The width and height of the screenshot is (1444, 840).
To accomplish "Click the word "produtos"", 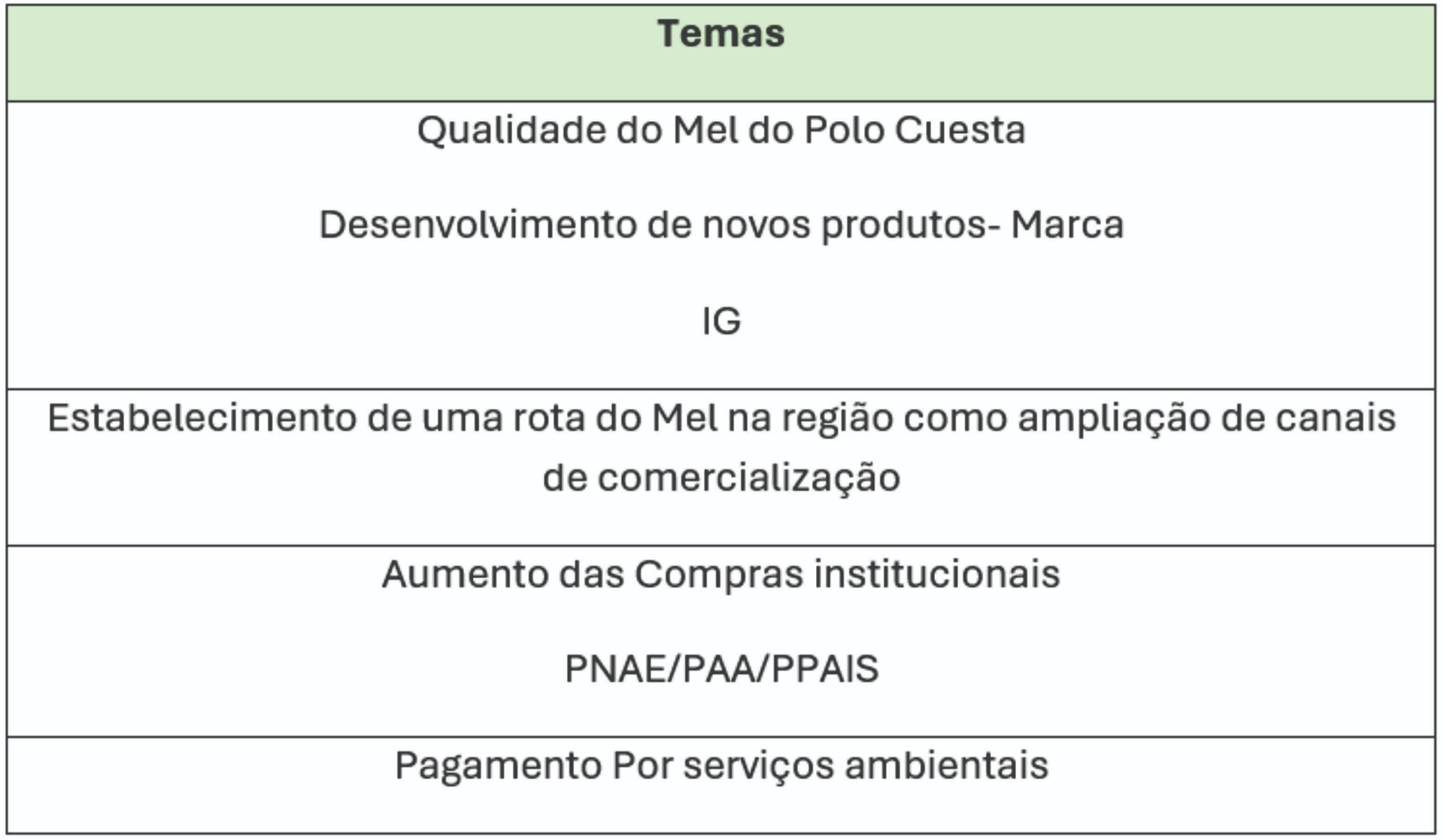I will tap(906, 225).
